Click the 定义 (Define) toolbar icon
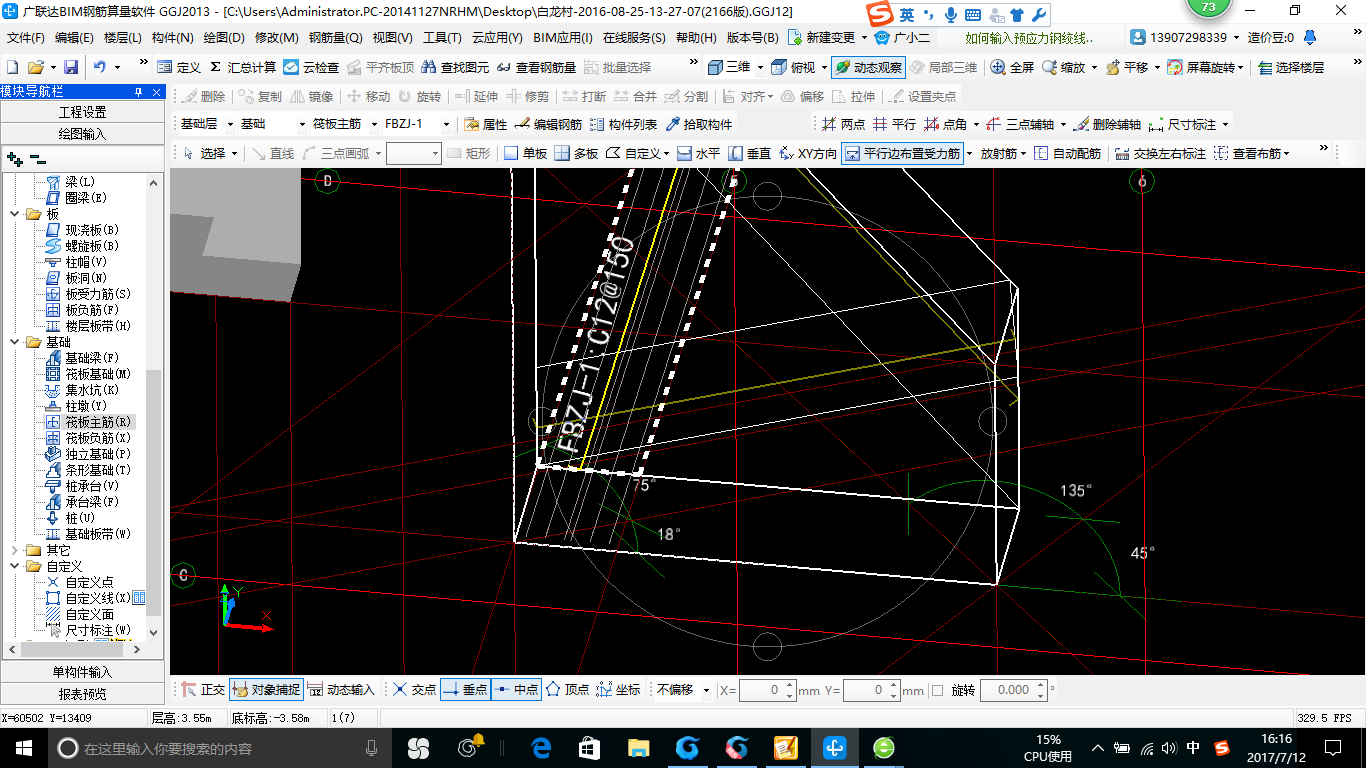The width and height of the screenshot is (1366, 768). [x=179, y=67]
